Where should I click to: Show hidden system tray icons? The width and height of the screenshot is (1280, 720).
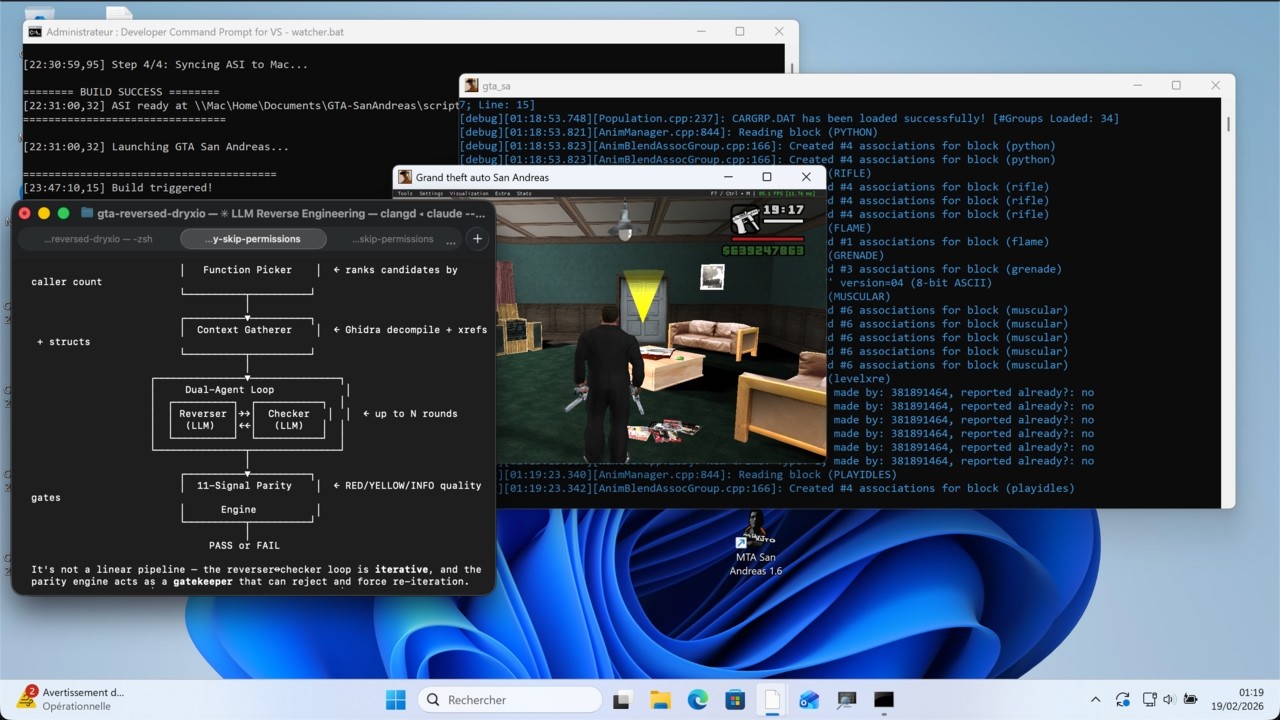[x=1096, y=700]
